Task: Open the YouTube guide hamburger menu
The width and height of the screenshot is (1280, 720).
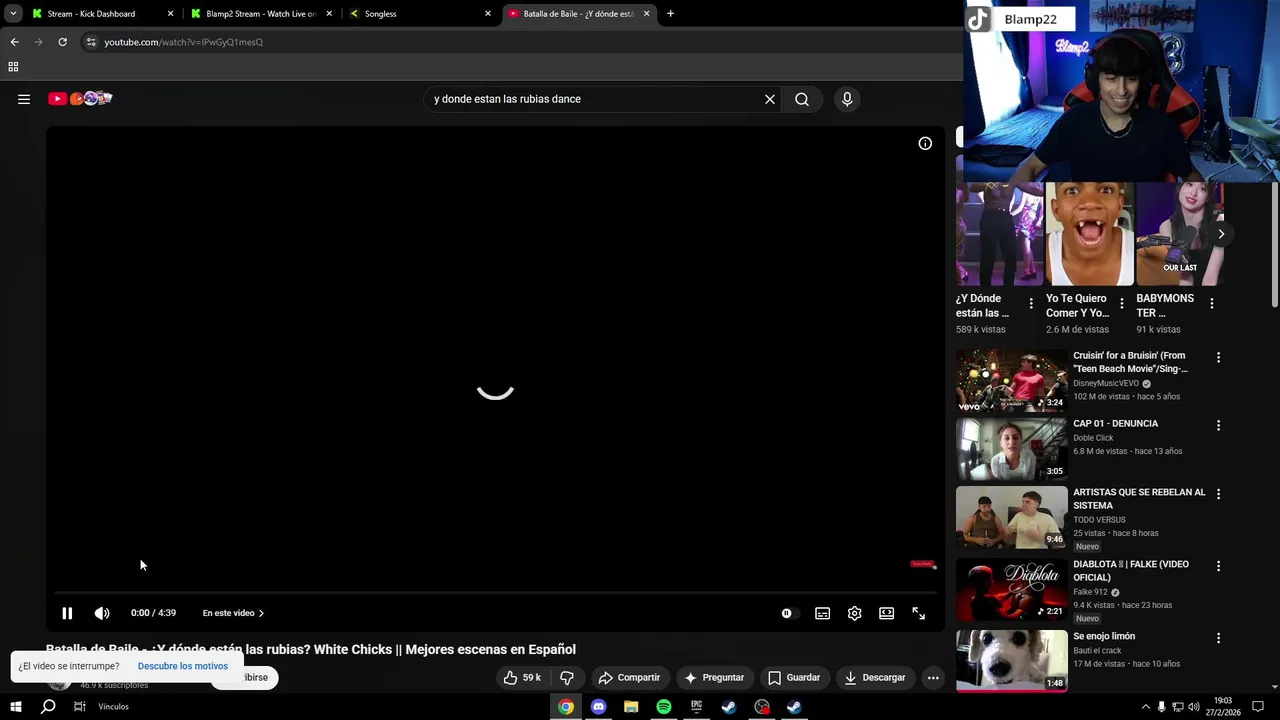Action: coord(24,99)
